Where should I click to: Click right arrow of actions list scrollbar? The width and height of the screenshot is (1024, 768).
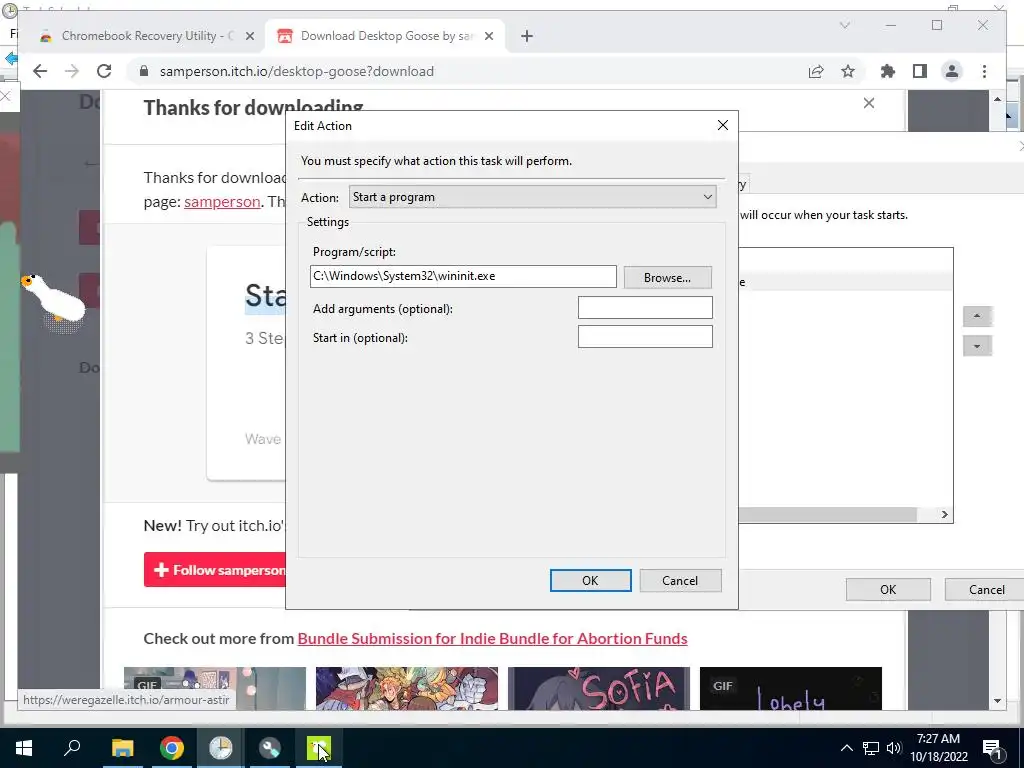coord(944,515)
